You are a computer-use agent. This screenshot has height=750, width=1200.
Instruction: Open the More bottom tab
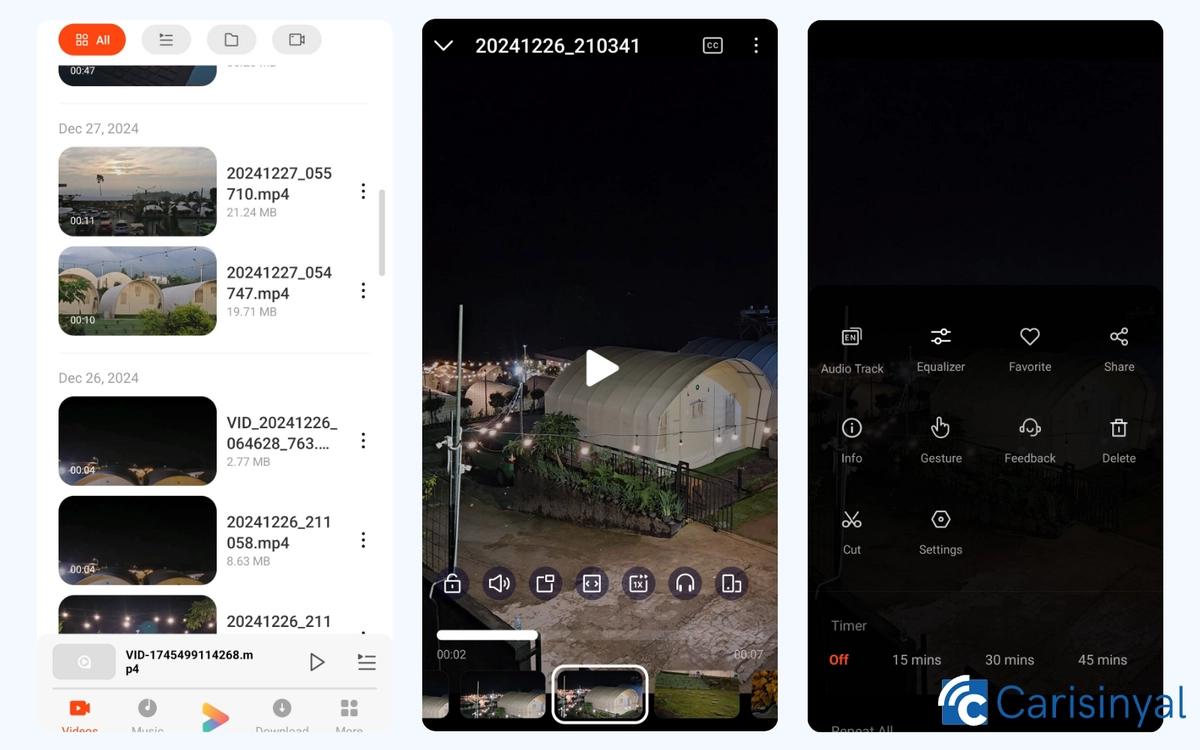[349, 716]
